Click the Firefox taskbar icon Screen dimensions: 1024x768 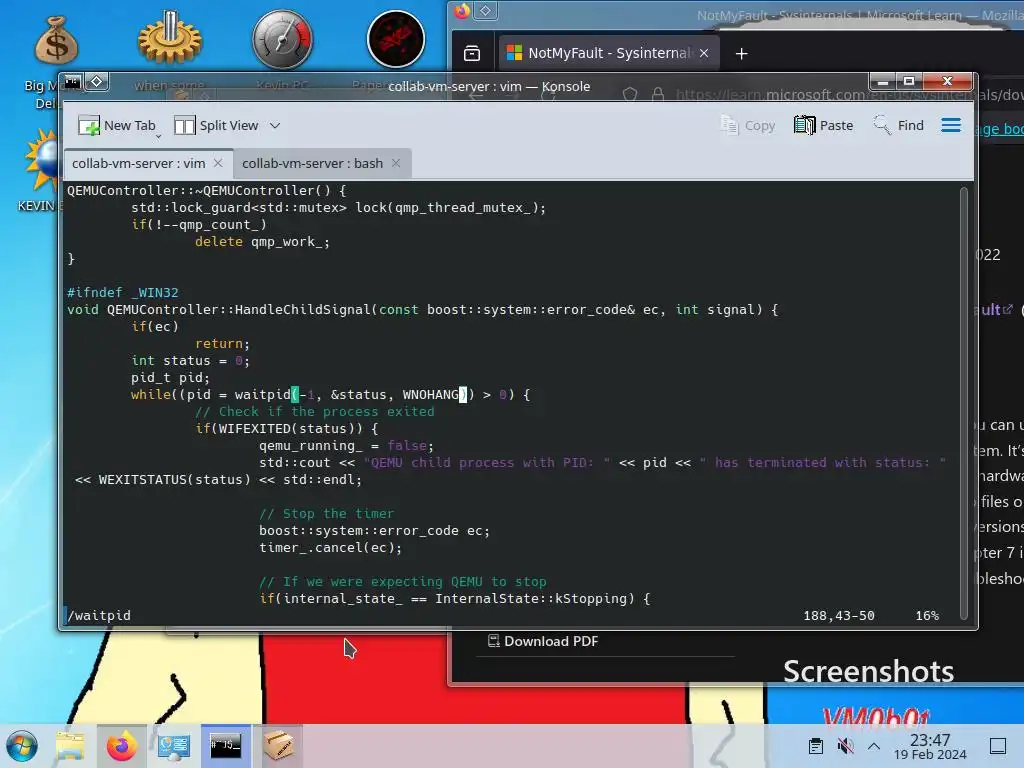[122, 746]
